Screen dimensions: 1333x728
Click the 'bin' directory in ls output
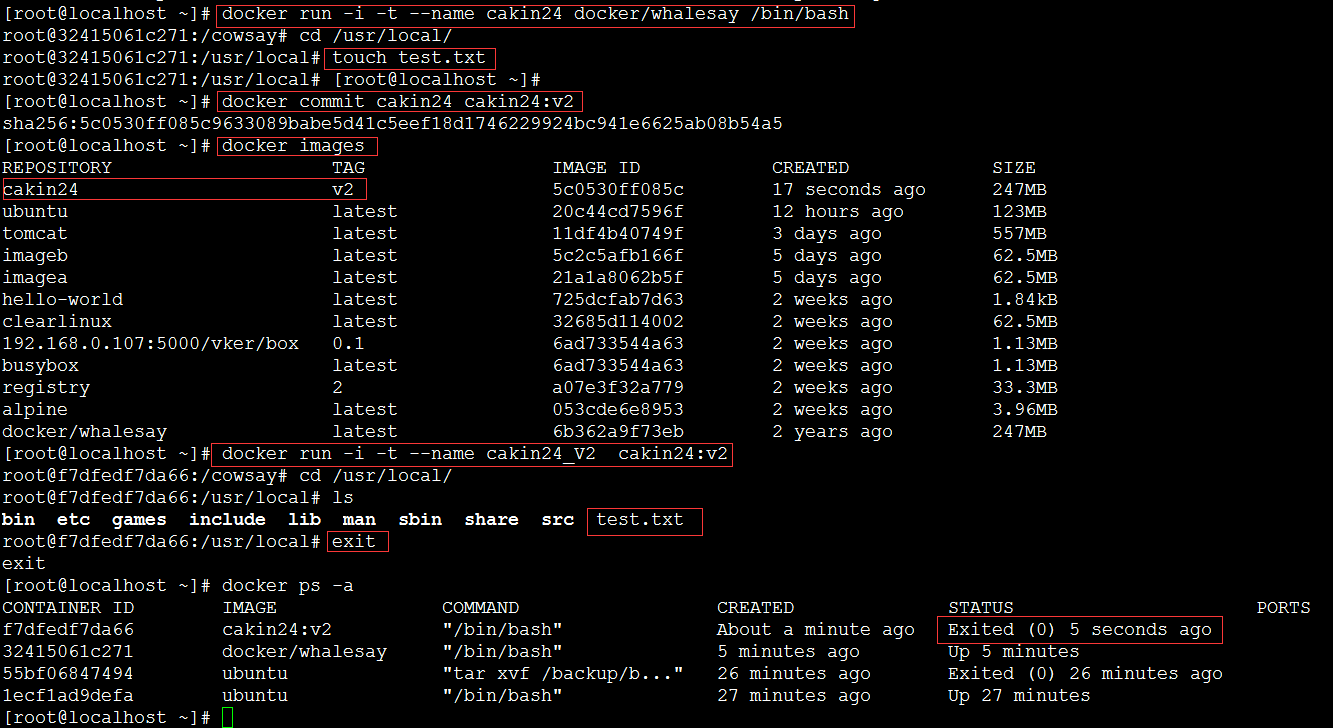coord(18,520)
